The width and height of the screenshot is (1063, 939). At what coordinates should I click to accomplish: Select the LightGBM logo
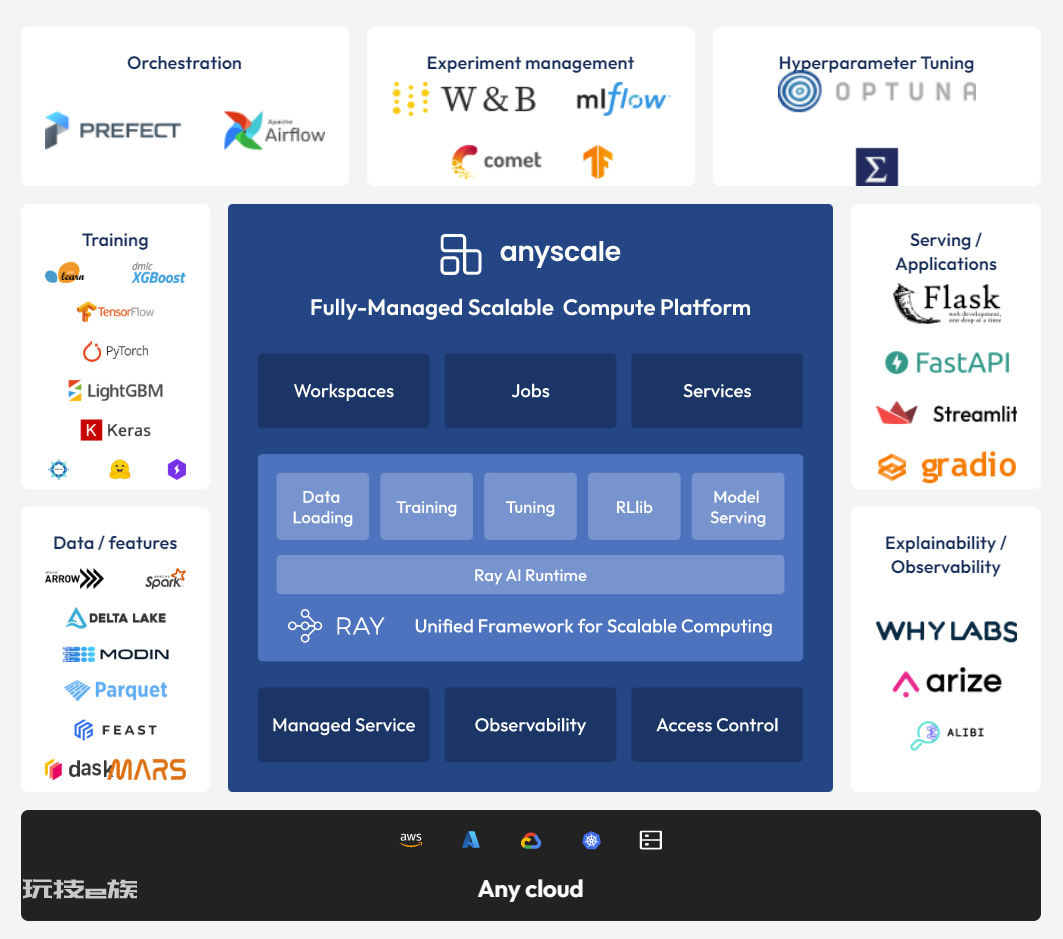tap(115, 391)
